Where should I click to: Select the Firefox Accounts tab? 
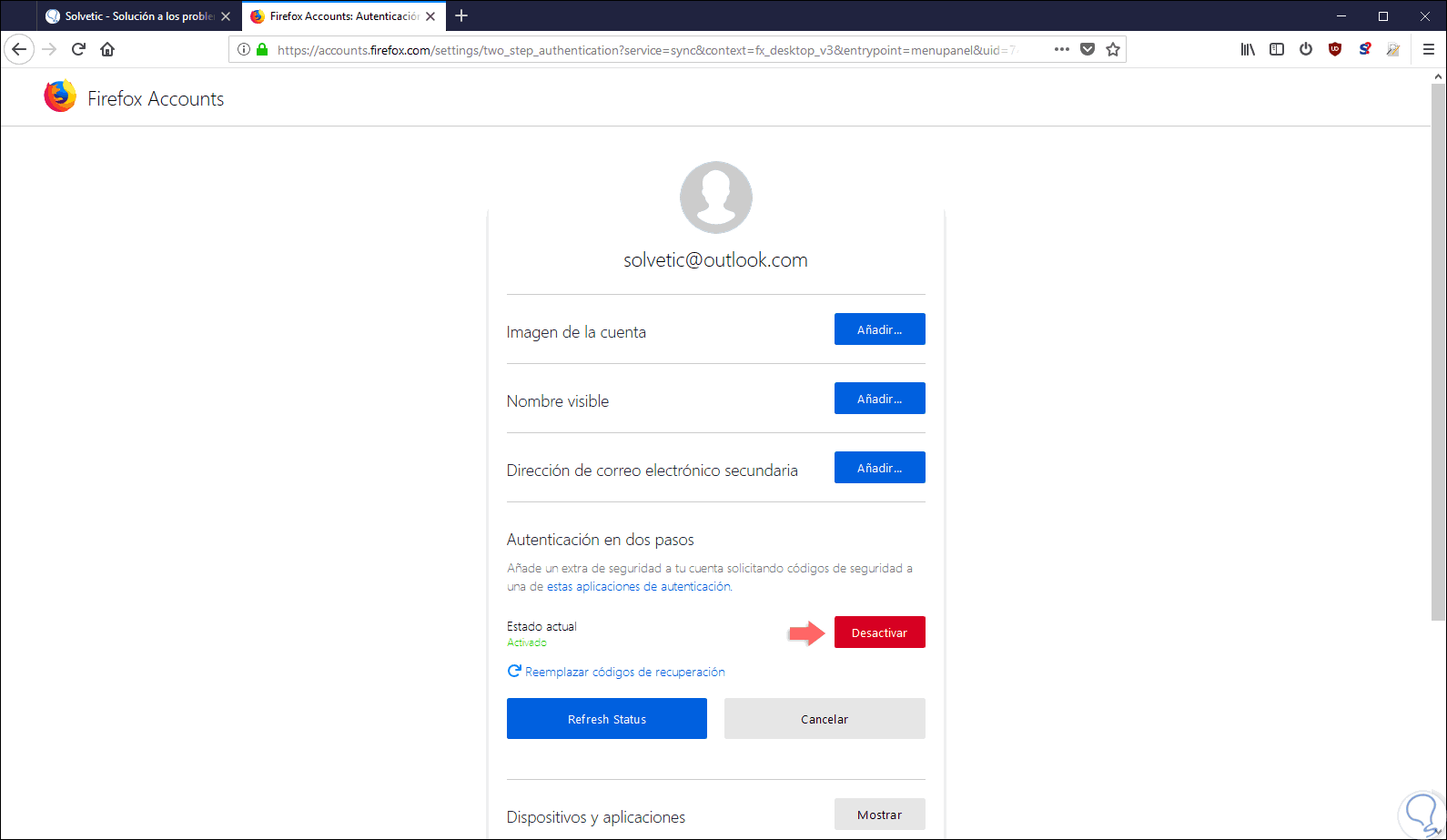(x=344, y=16)
